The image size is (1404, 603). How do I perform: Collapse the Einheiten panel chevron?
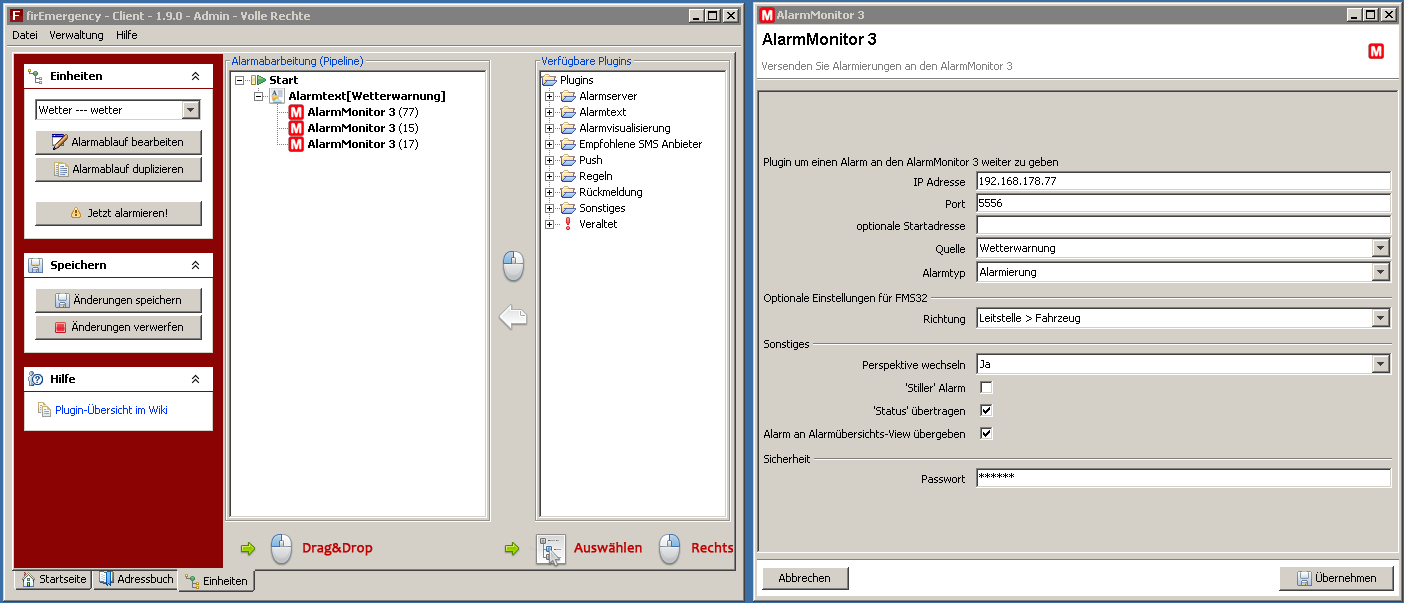[x=196, y=76]
